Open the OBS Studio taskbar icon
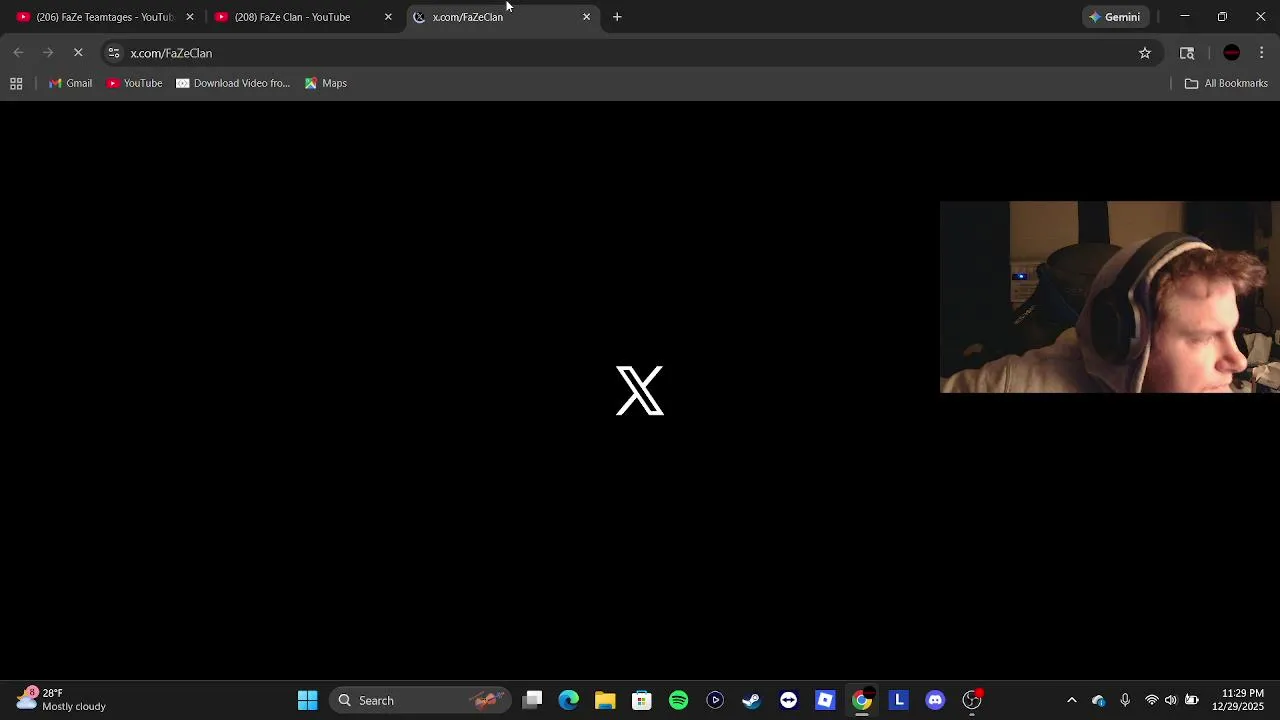 point(972,700)
